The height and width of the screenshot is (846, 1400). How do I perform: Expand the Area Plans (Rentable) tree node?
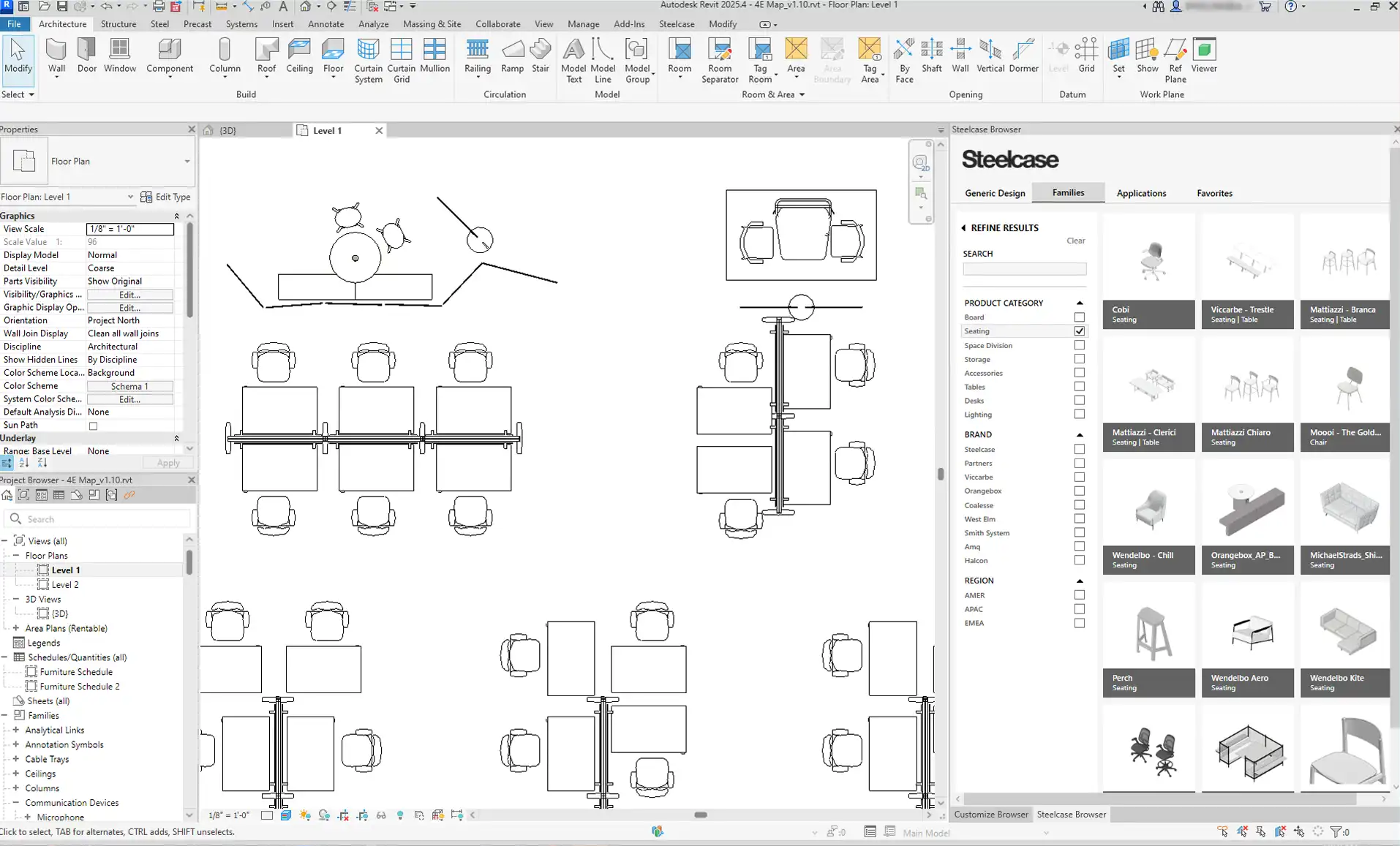[16, 628]
